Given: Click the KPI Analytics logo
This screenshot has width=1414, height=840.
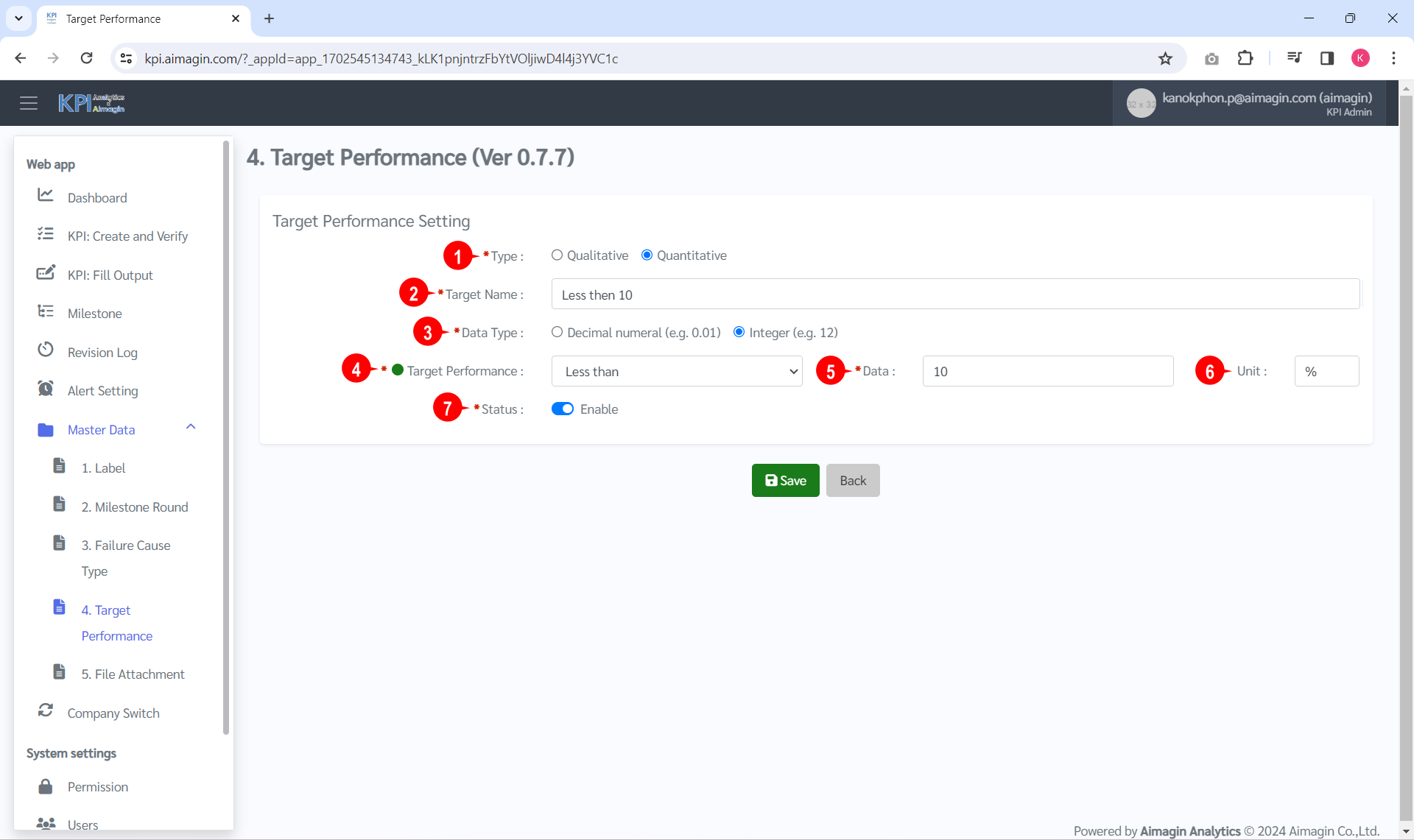Looking at the screenshot, I should coord(91,102).
